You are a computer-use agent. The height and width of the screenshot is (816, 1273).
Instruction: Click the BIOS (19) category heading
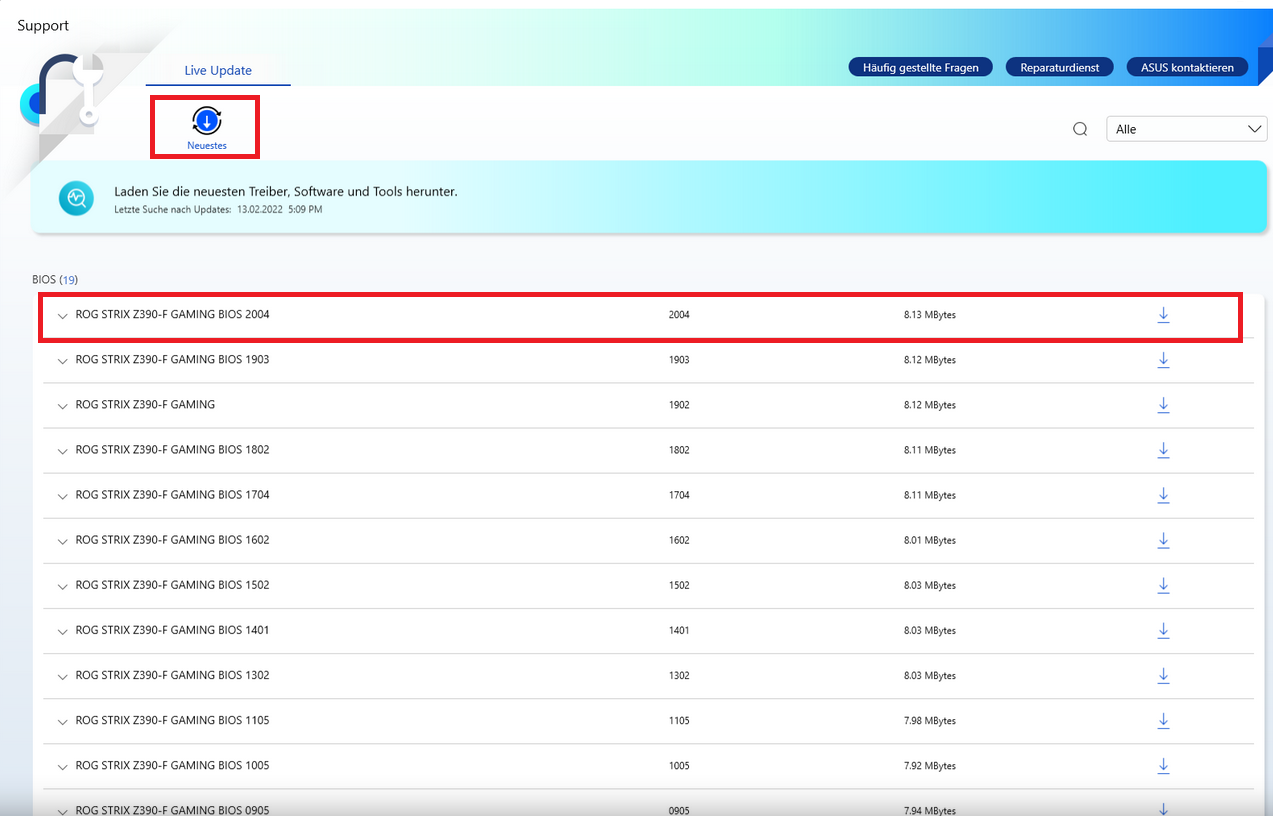pos(55,280)
